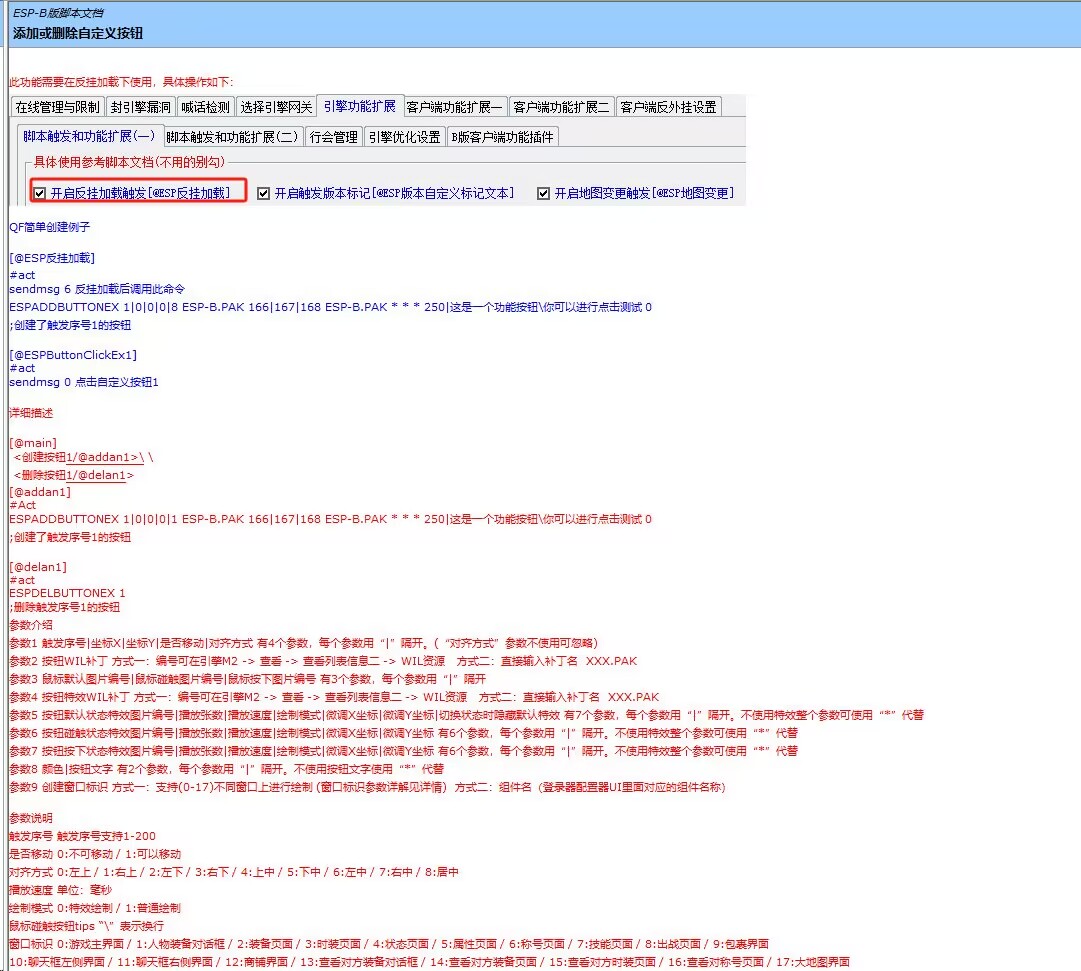Screen dimensions: 1081x971
Task: Select 脚本触发和功能扩展(一) sub-tab
Action: pyautogui.click(x=89, y=136)
